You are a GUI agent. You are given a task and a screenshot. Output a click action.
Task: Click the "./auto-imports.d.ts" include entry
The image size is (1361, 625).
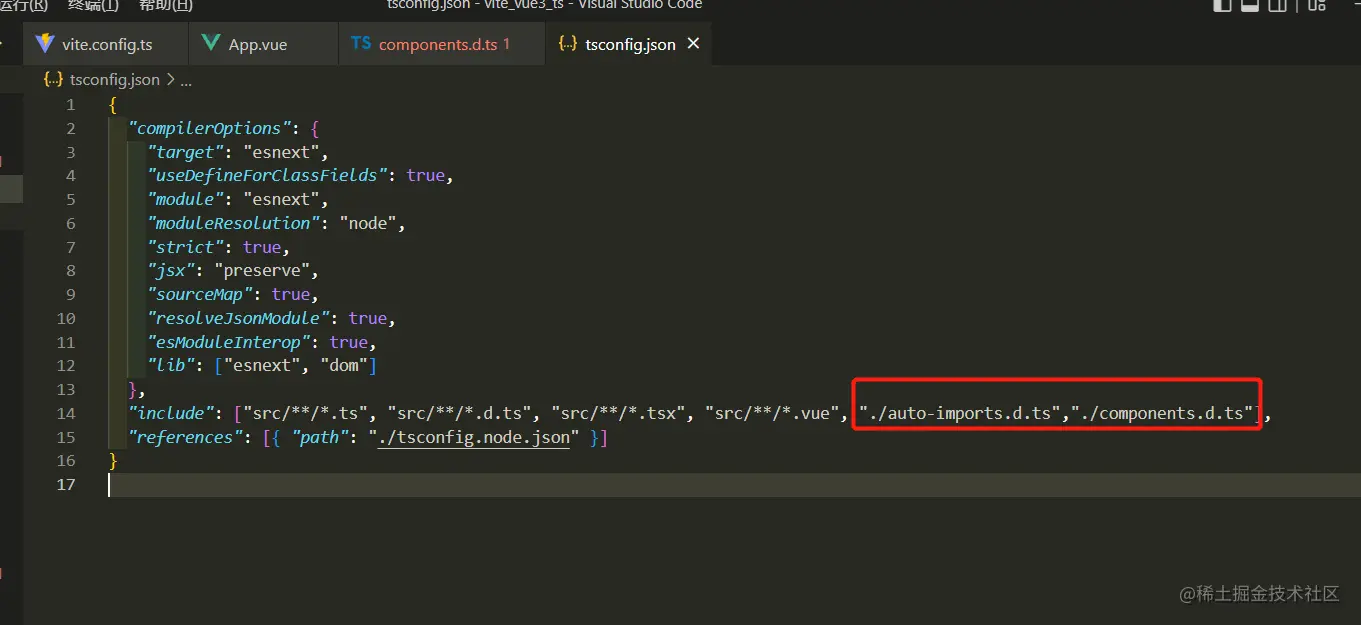coord(960,413)
